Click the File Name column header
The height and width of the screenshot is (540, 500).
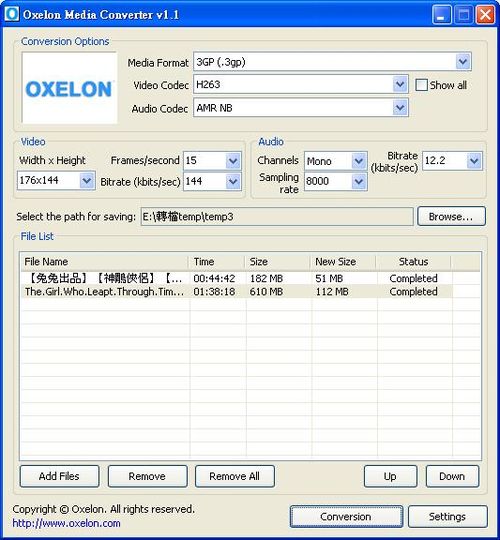tap(104, 262)
